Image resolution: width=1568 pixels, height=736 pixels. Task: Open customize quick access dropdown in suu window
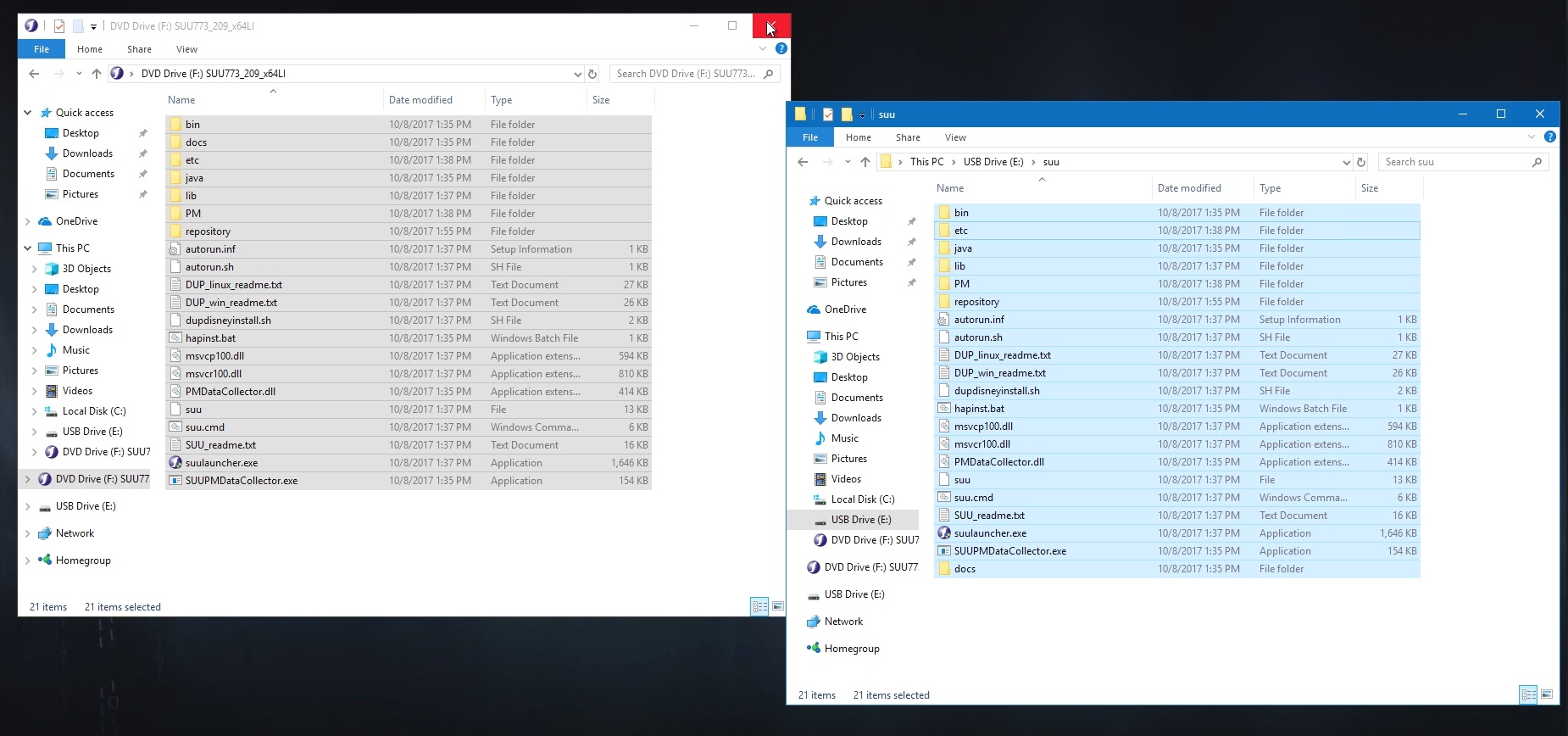pyautogui.click(x=863, y=114)
